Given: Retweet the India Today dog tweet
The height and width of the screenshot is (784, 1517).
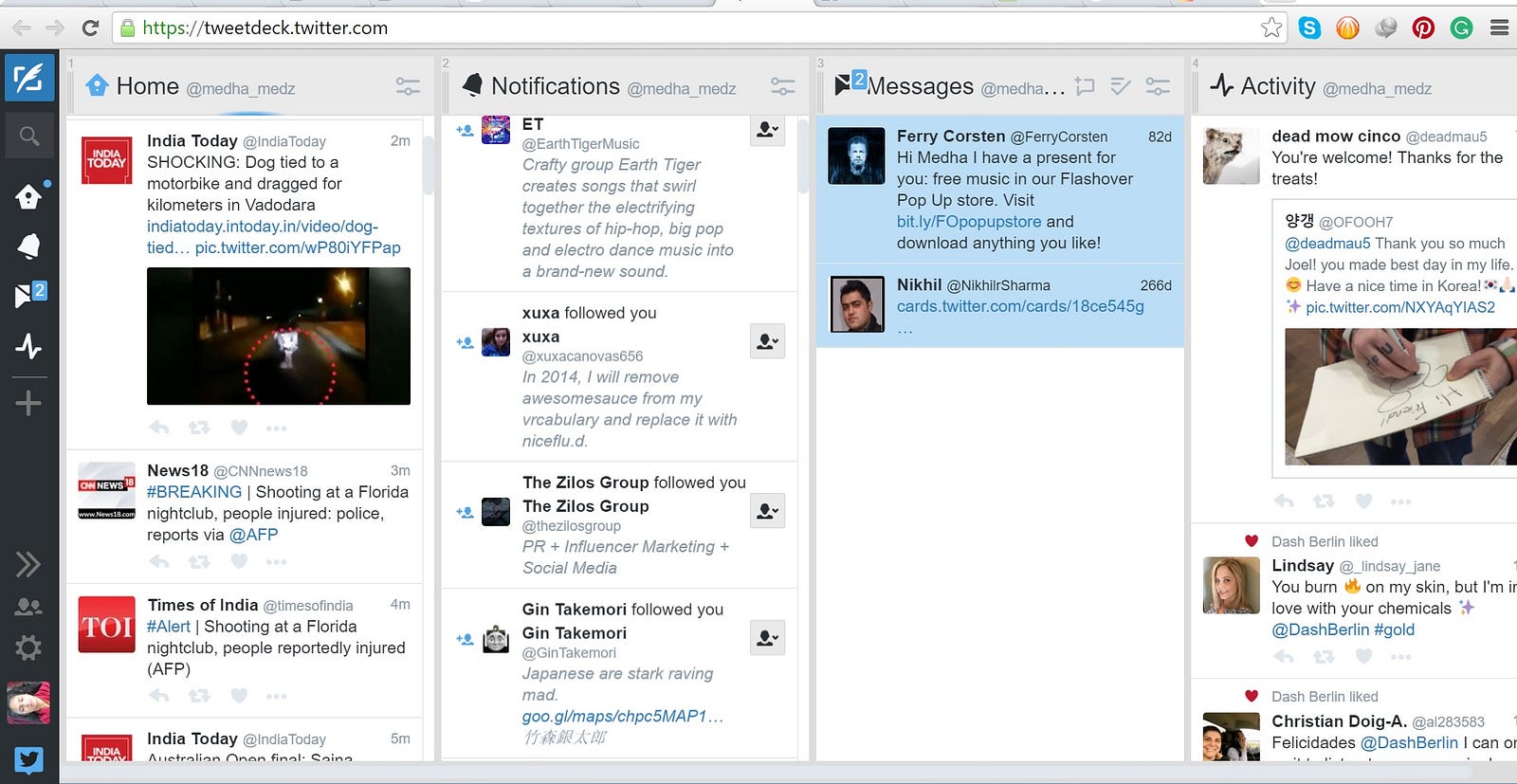Looking at the screenshot, I should (x=199, y=428).
